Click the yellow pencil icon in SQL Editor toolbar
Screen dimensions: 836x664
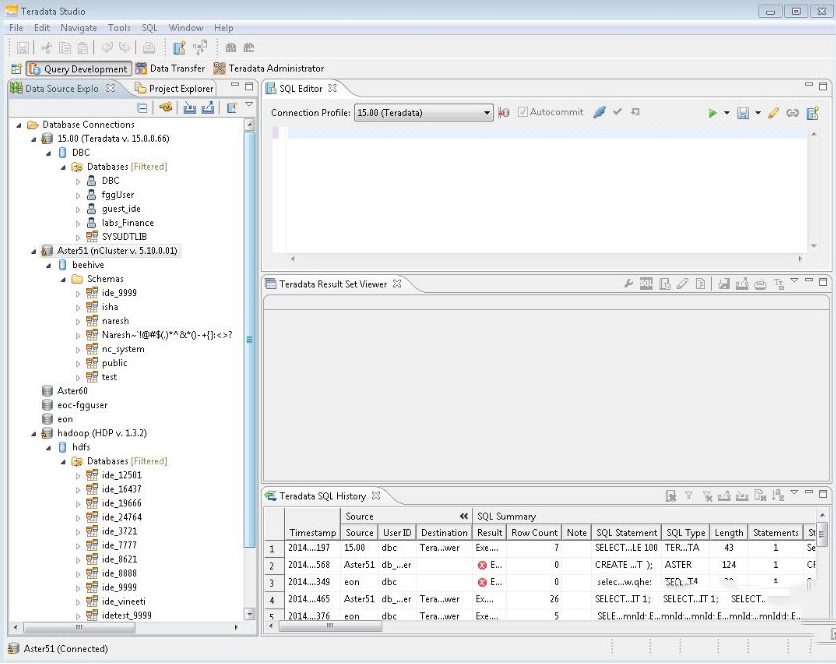point(773,113)
